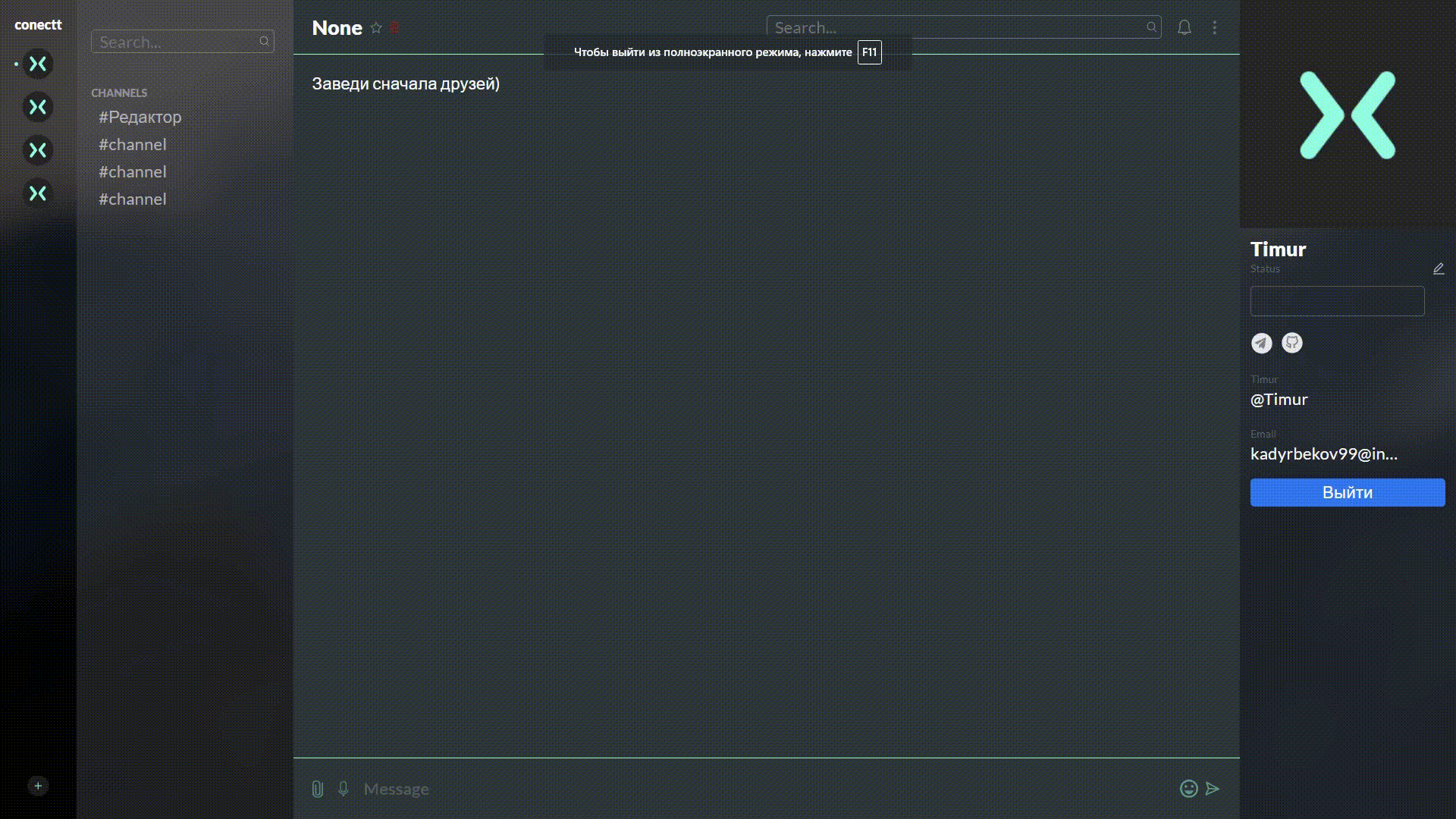Click the edit status pencil icon
1456x819 pixels.
pyautogui.click(x=1438, y=269)
